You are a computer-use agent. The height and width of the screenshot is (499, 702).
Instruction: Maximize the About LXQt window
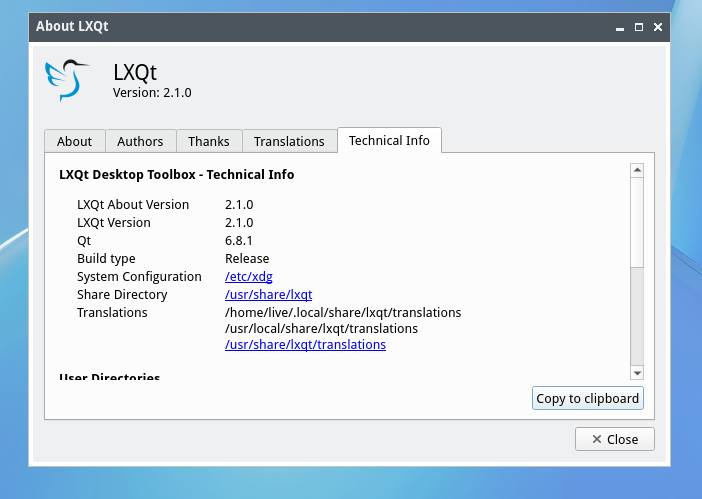pyautogui.click(x=639, y=27)
